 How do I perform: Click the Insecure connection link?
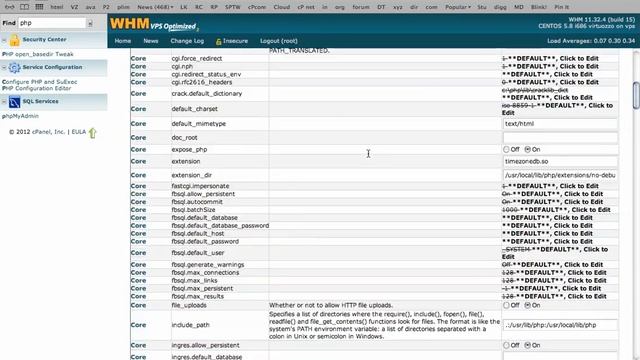point(232,41)
